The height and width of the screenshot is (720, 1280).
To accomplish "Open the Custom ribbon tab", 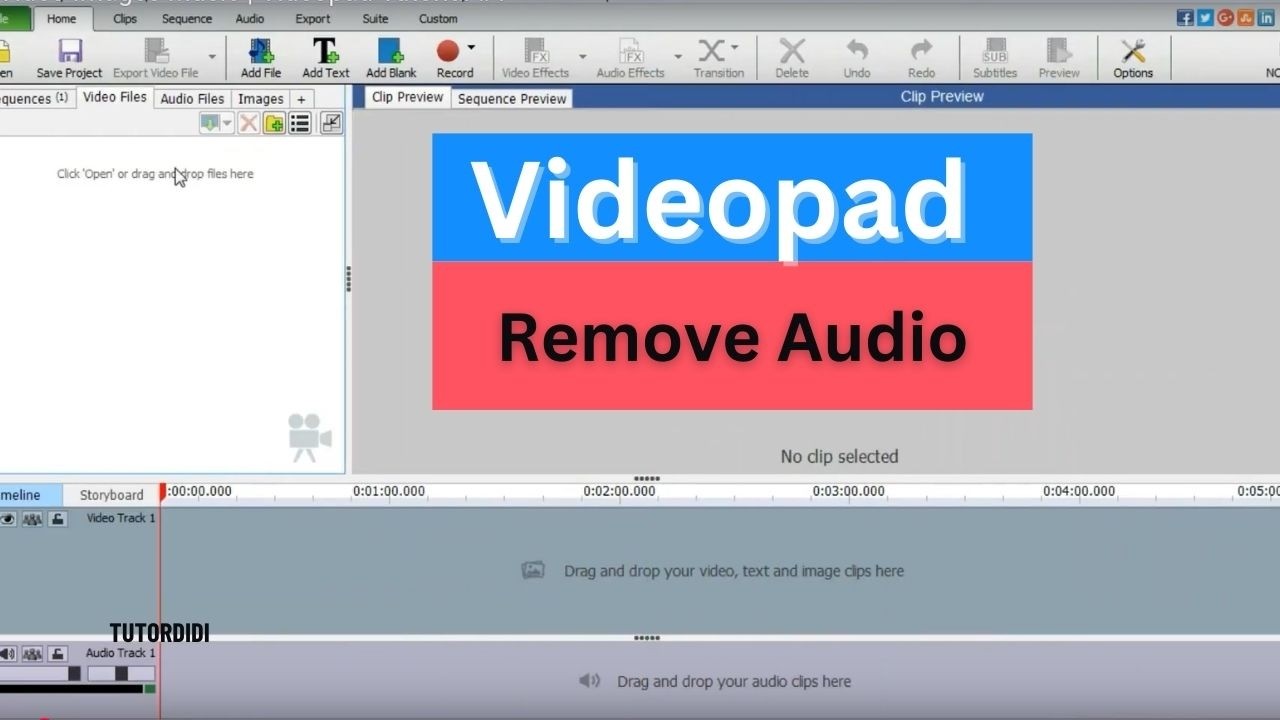I will (438, 18).
